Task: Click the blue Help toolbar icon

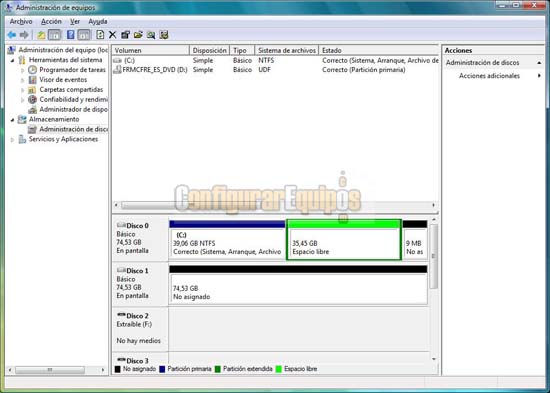Action: [x=71, y=35]
